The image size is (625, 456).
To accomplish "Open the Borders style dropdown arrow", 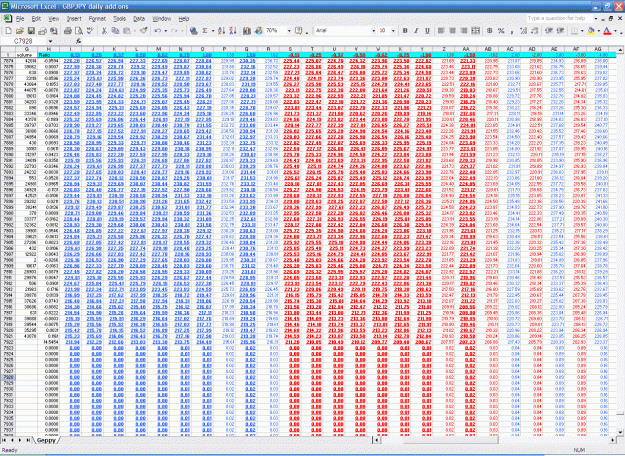I will pyautogui.click(x=582, y=31).
